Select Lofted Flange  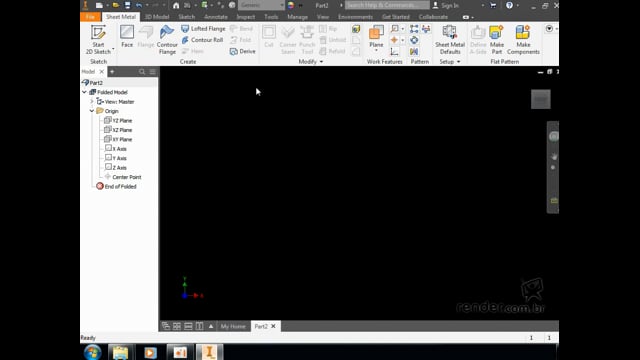[203, 29]
